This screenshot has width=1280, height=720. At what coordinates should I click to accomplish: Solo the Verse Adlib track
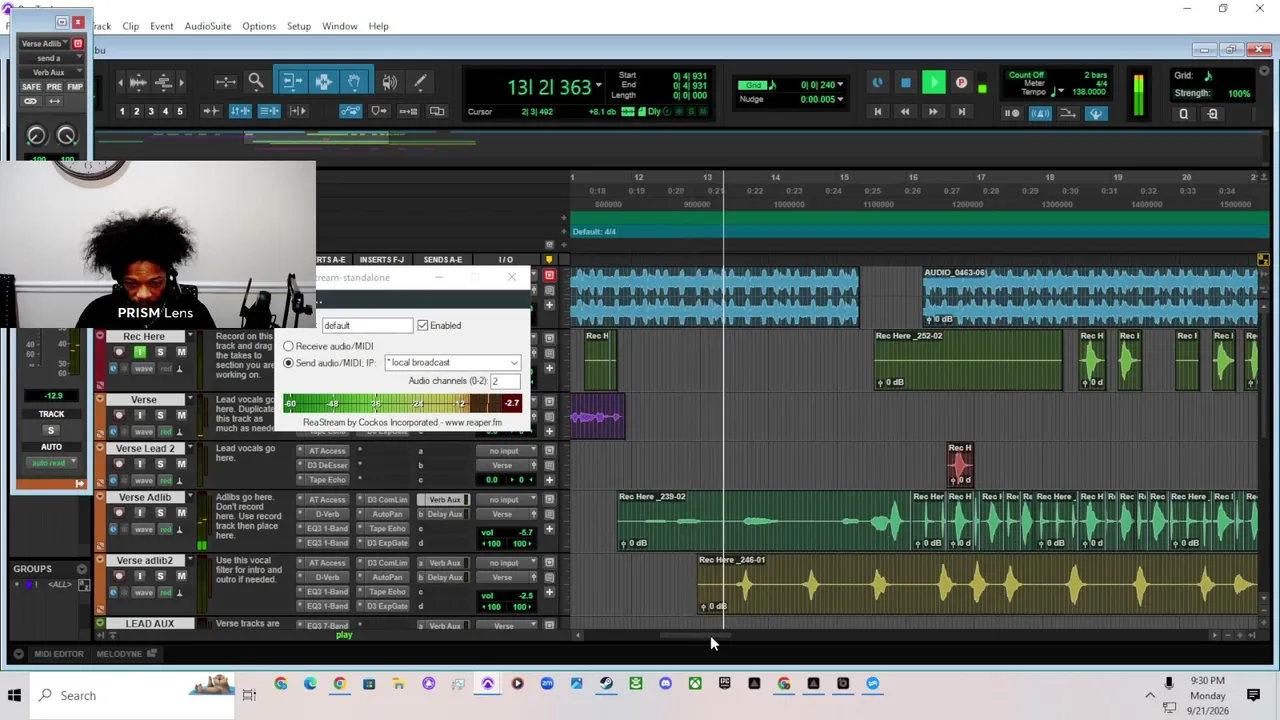[x=160, y=513]
